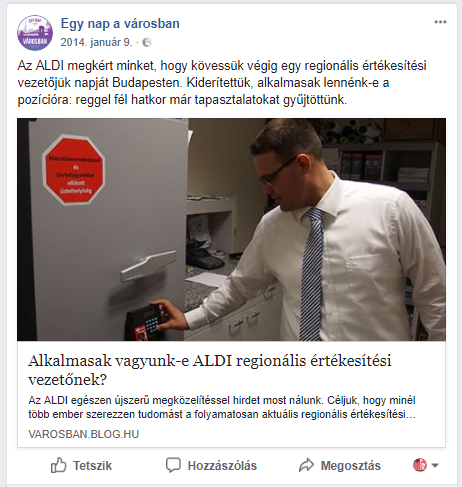Open the three-dots post options menu
Screen dimensions: 462x487
coord(440,22)
